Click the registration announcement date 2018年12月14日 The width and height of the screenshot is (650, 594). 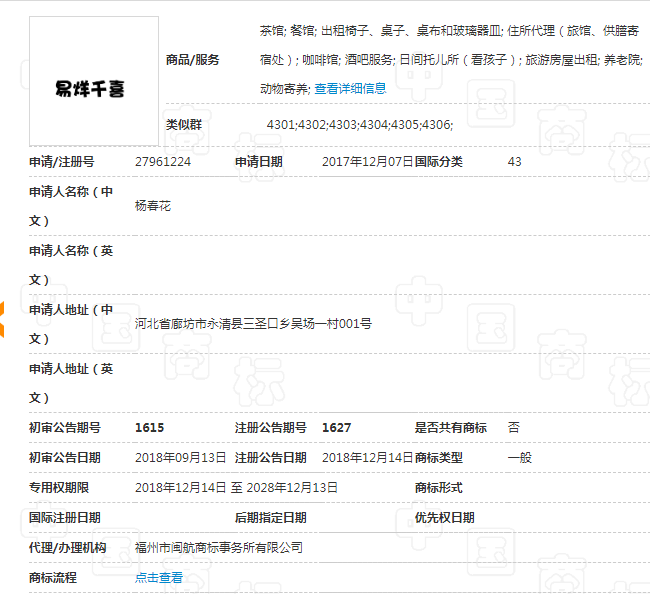coord(368,458)
